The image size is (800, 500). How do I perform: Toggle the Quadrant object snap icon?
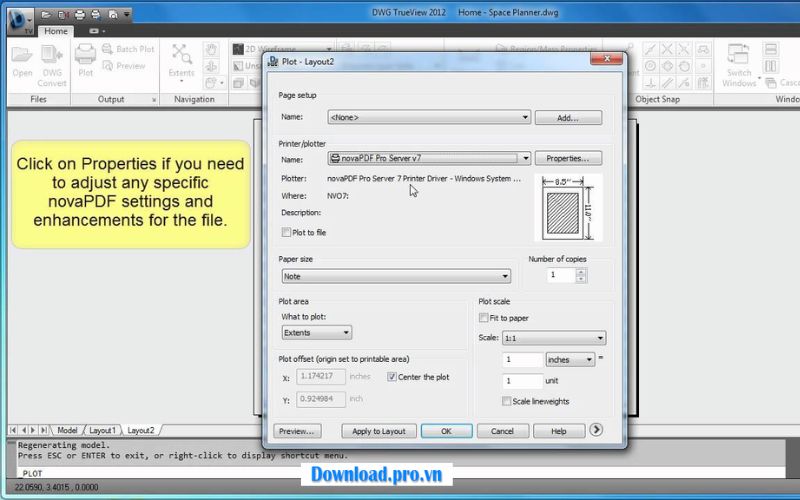(667, 66)
